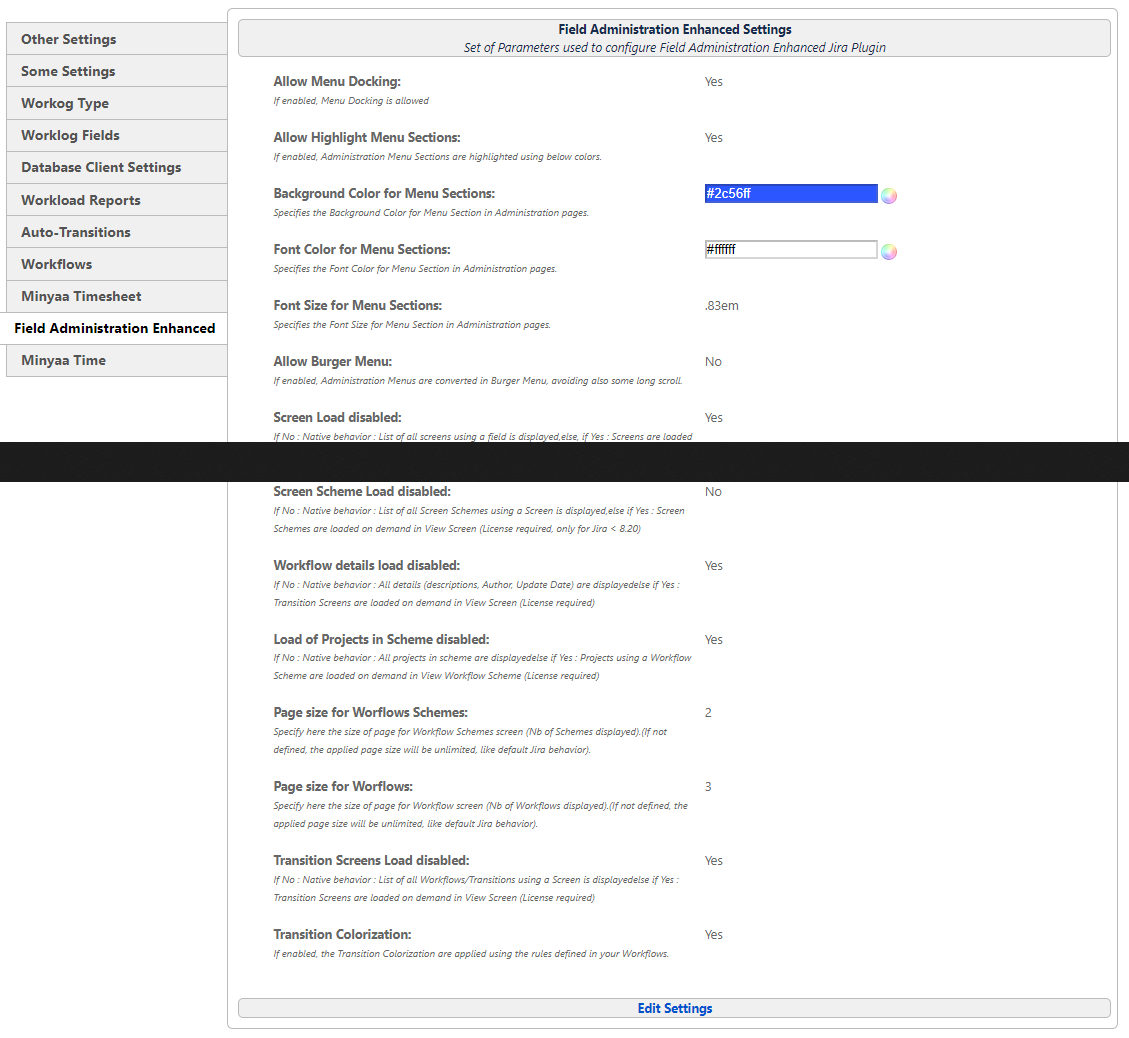Click Load of Projects in Scheme label
Screen dimensions: 1129x1038
(381, 639)
